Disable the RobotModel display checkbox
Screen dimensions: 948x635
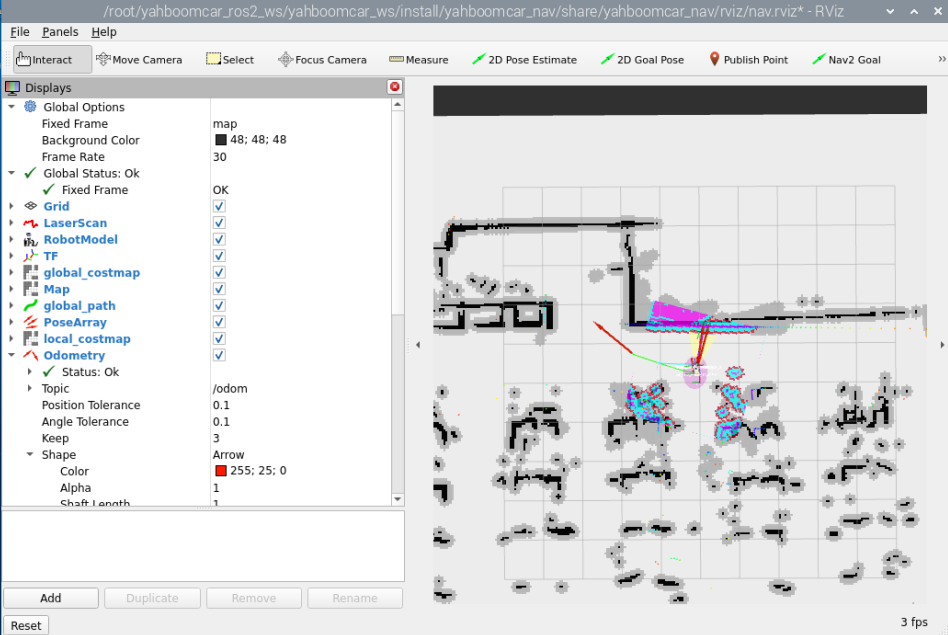pyautogui.click(x=219, y=240)
